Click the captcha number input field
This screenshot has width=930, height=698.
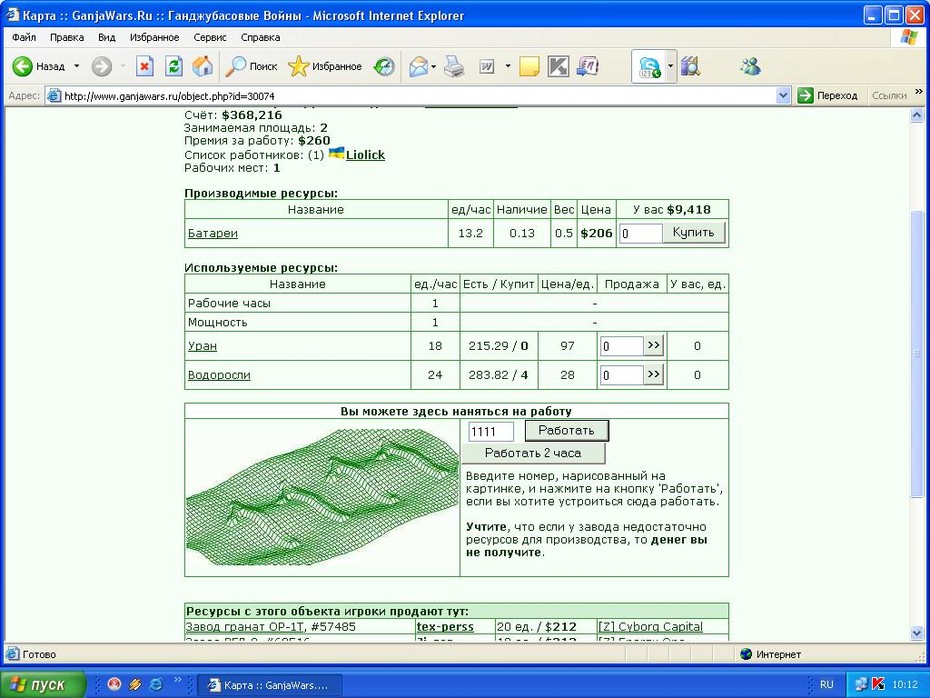tap(491, 431)
